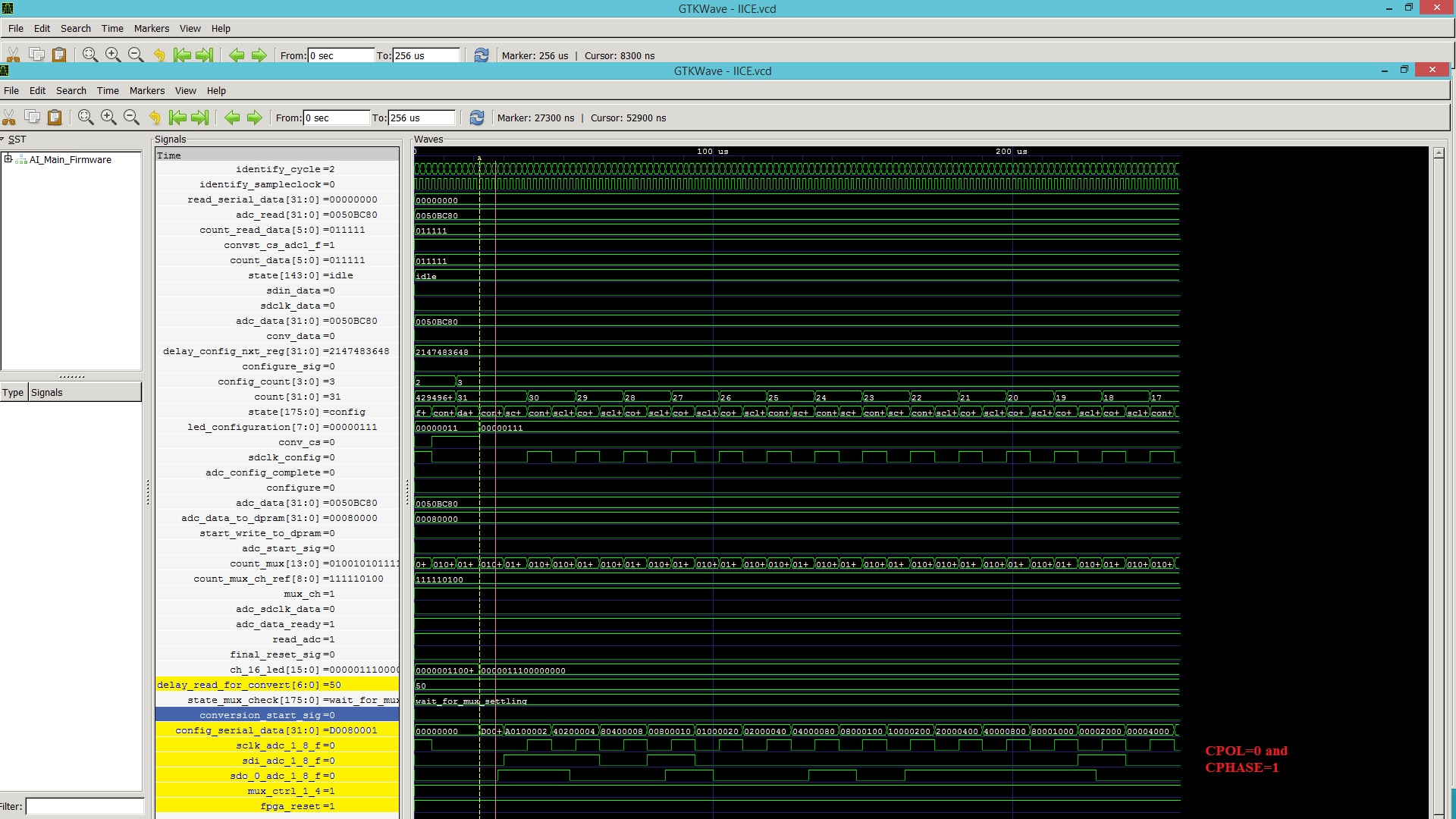Click right green arrow in lower toolbar
The height and width of the screenshot is (819, 1456).
click(255, 118)
